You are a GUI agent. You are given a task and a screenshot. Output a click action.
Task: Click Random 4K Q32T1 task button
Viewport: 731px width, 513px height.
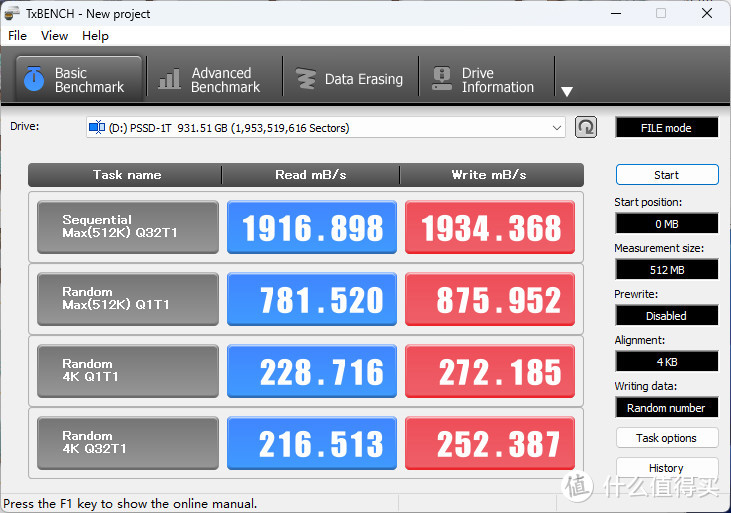pos(128,443)
